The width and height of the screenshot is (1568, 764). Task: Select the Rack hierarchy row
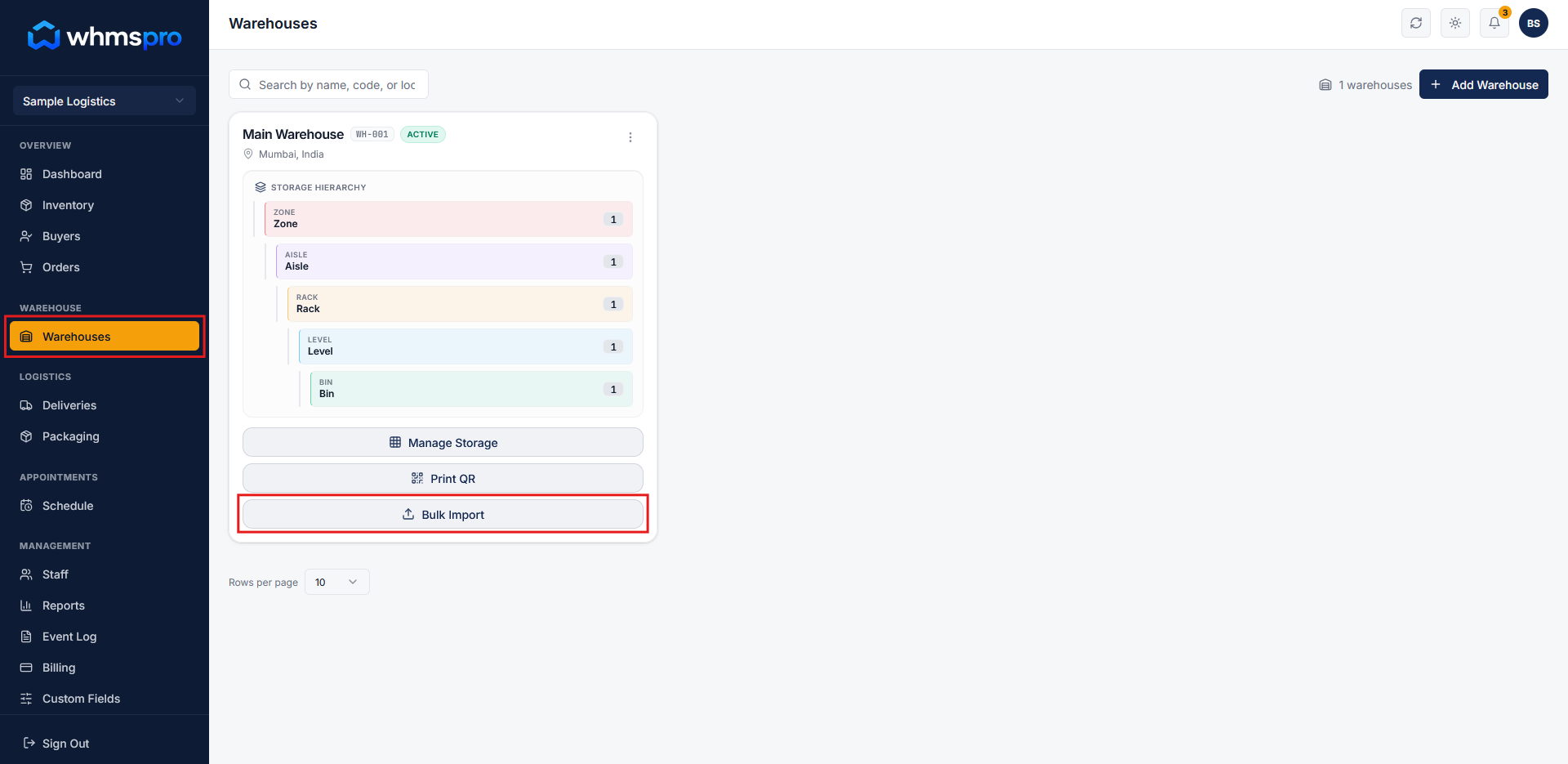[x=460, y=304]
